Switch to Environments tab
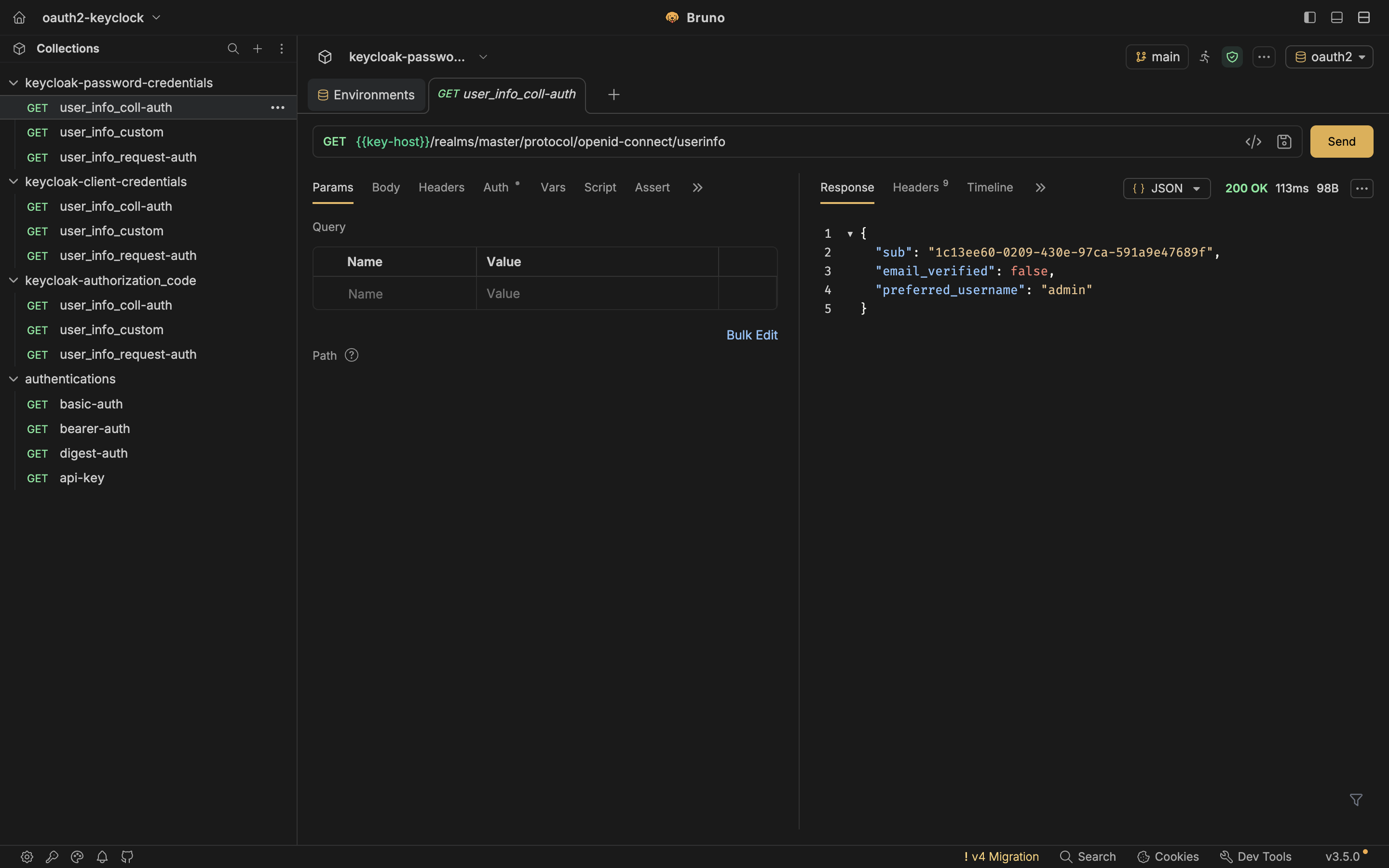1389x868 pixels. coord(366,95)
